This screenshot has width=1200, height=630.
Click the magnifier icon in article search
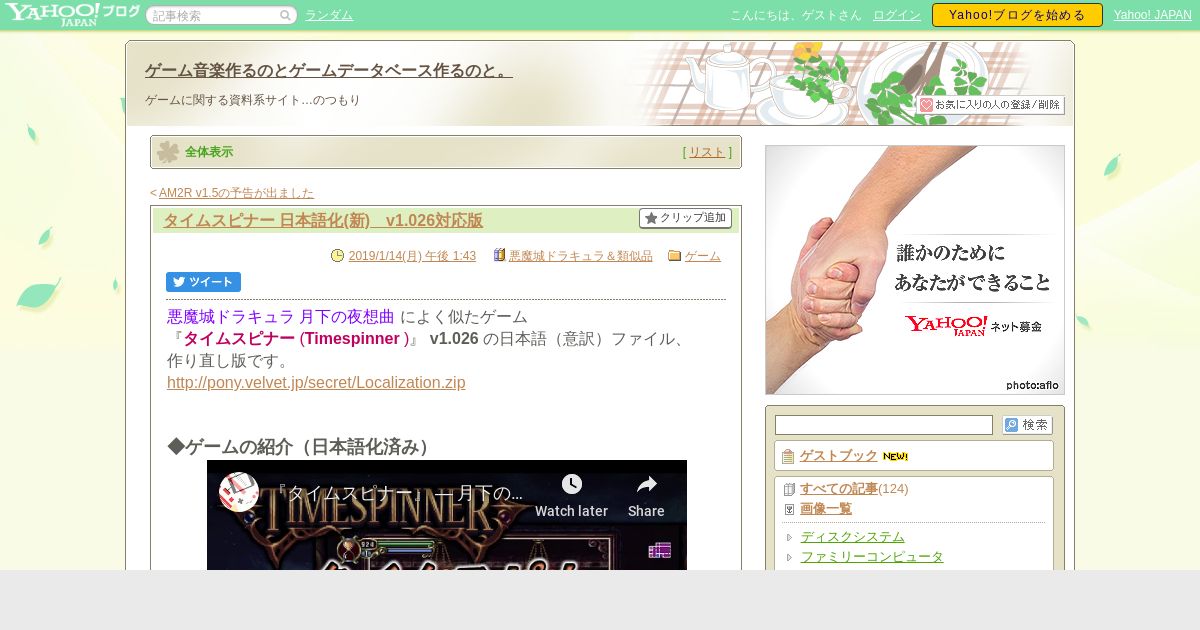click(x=285, y=15)
